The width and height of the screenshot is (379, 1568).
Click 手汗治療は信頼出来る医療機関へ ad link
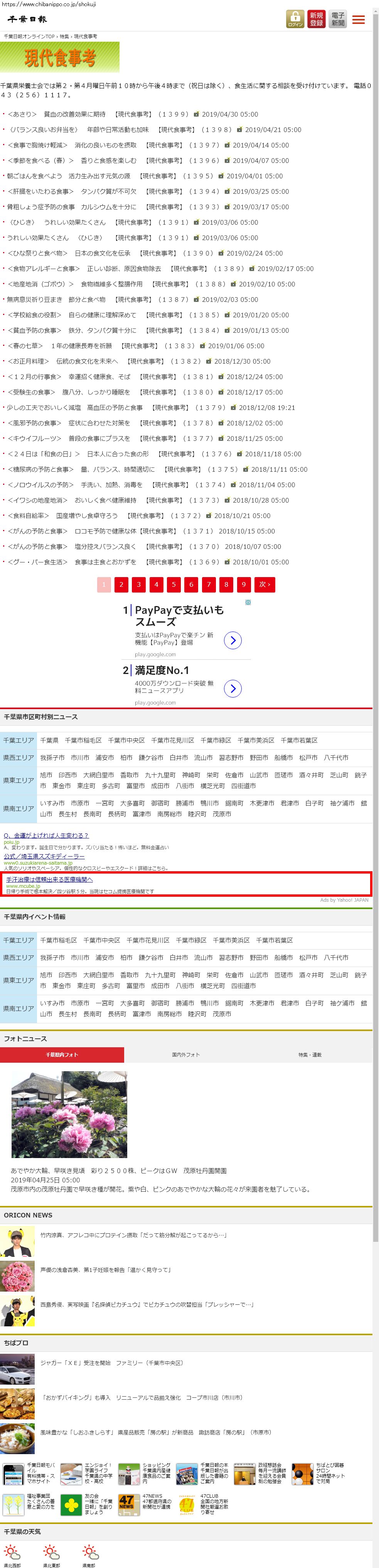49,879
